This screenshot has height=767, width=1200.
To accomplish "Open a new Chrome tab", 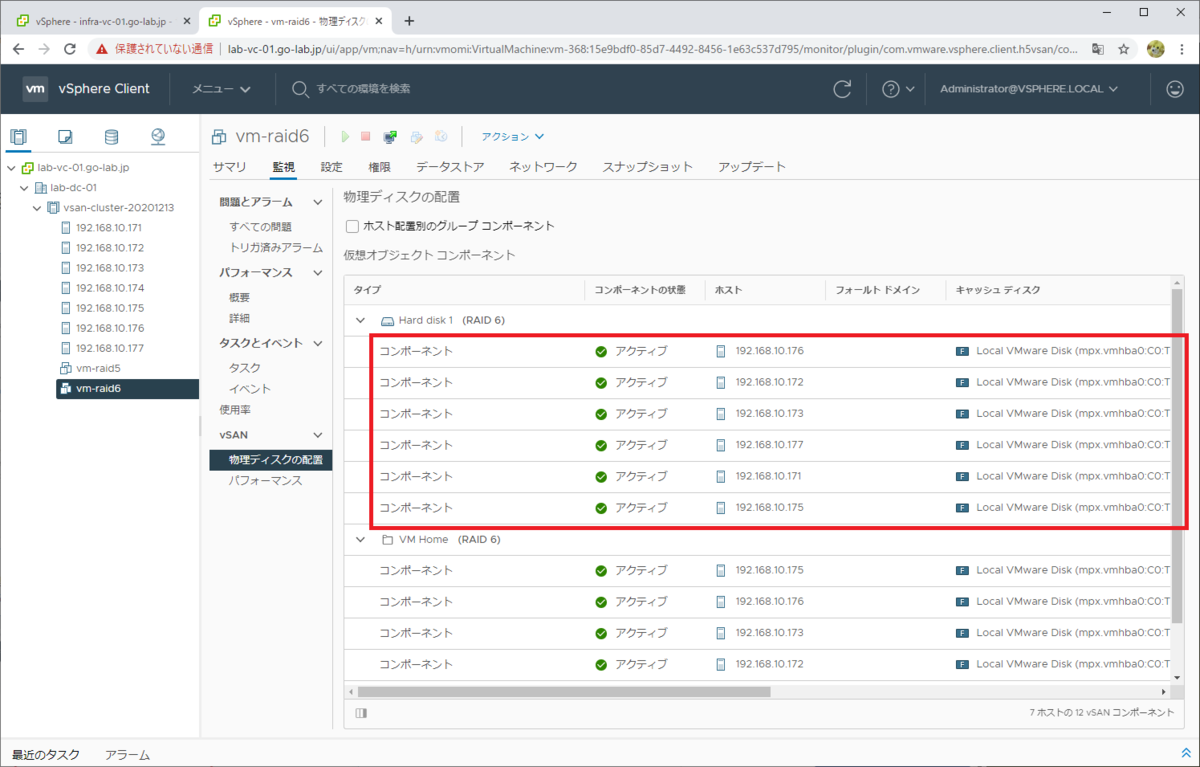I will point(409,20).
